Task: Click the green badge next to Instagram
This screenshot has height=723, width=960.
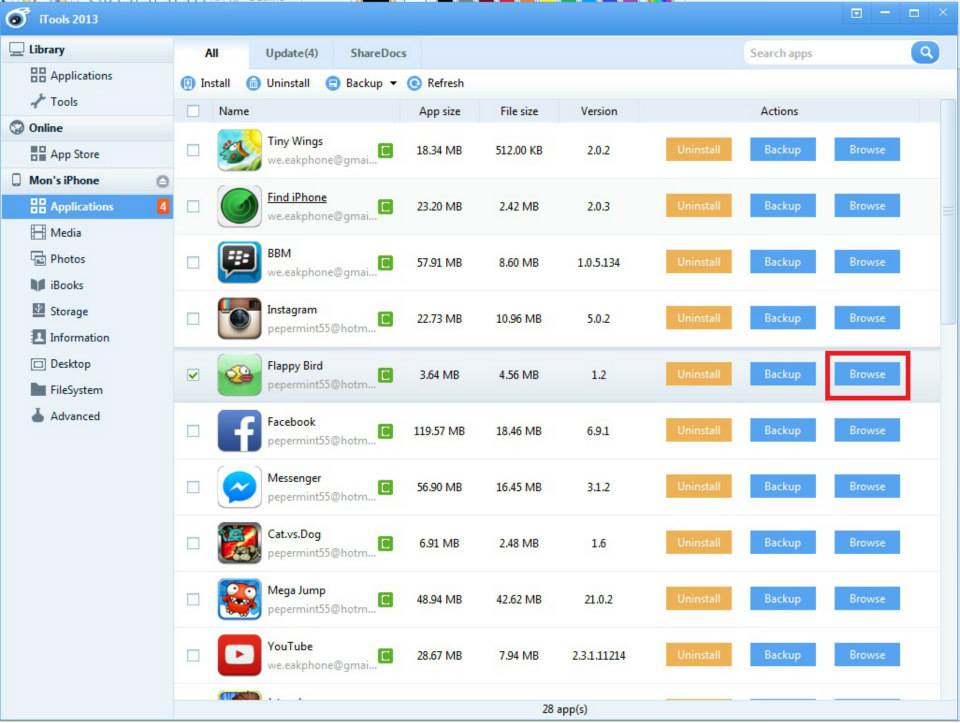Action: 385,318
